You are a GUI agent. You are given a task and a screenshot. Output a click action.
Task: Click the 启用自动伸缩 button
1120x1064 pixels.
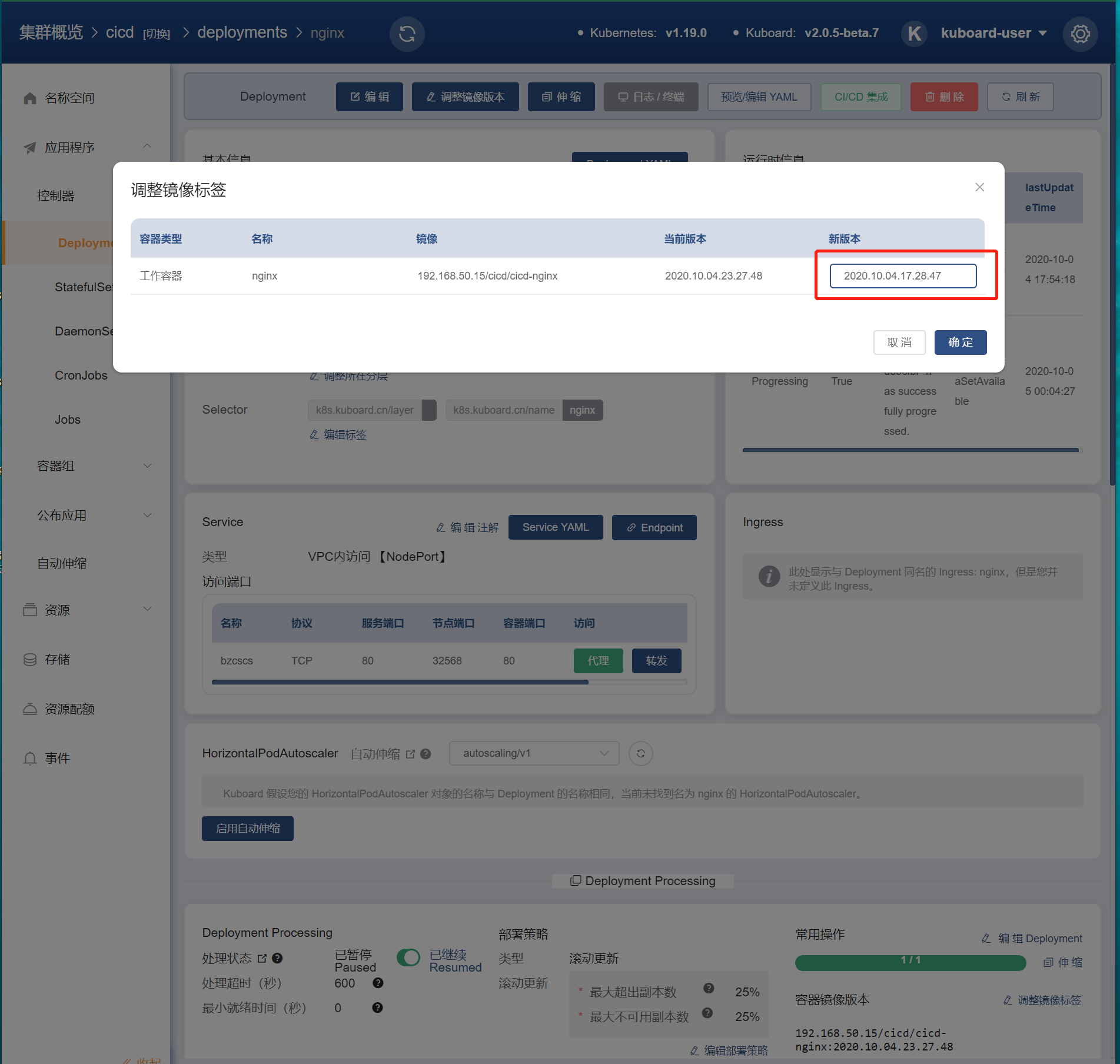[248, 829]
